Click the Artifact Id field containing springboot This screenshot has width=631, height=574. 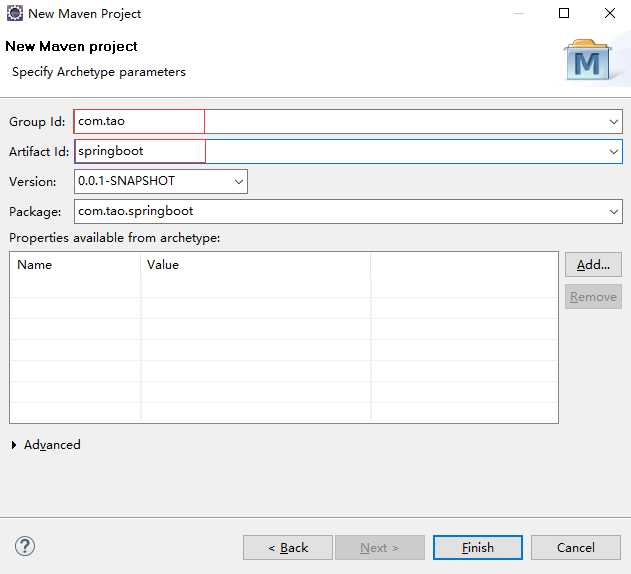coord(348,151)
